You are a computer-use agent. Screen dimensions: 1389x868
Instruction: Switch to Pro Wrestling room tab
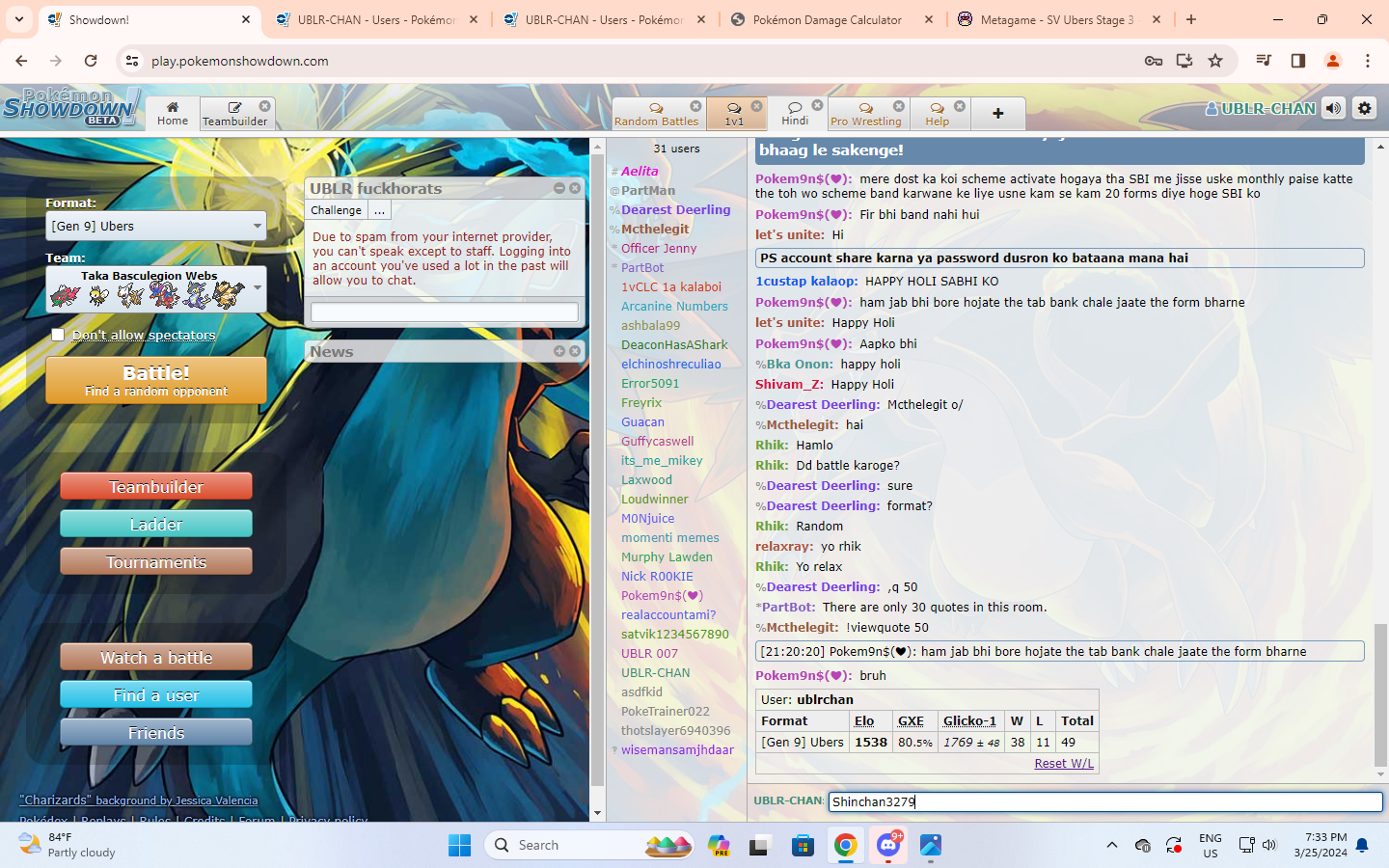click(865, 114)
